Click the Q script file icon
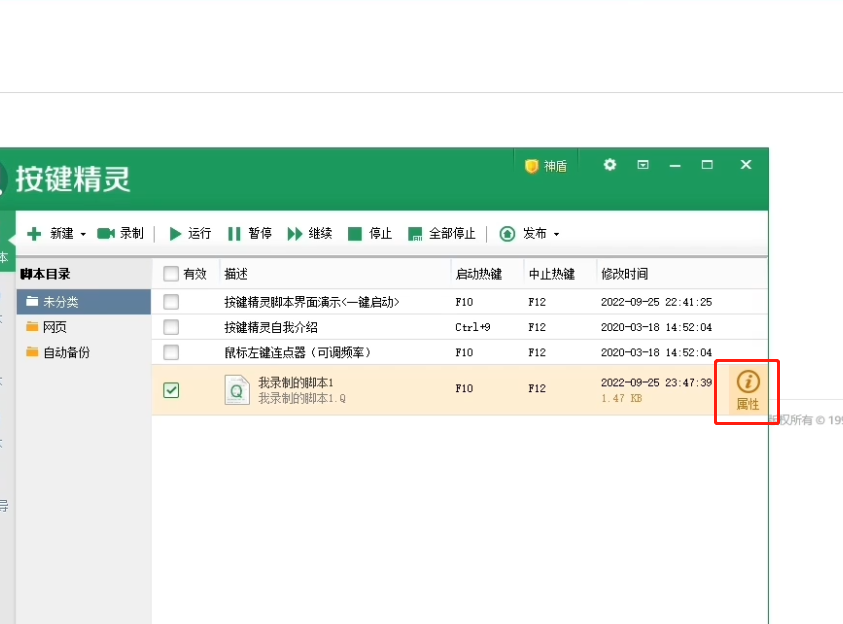 [237, 390]
